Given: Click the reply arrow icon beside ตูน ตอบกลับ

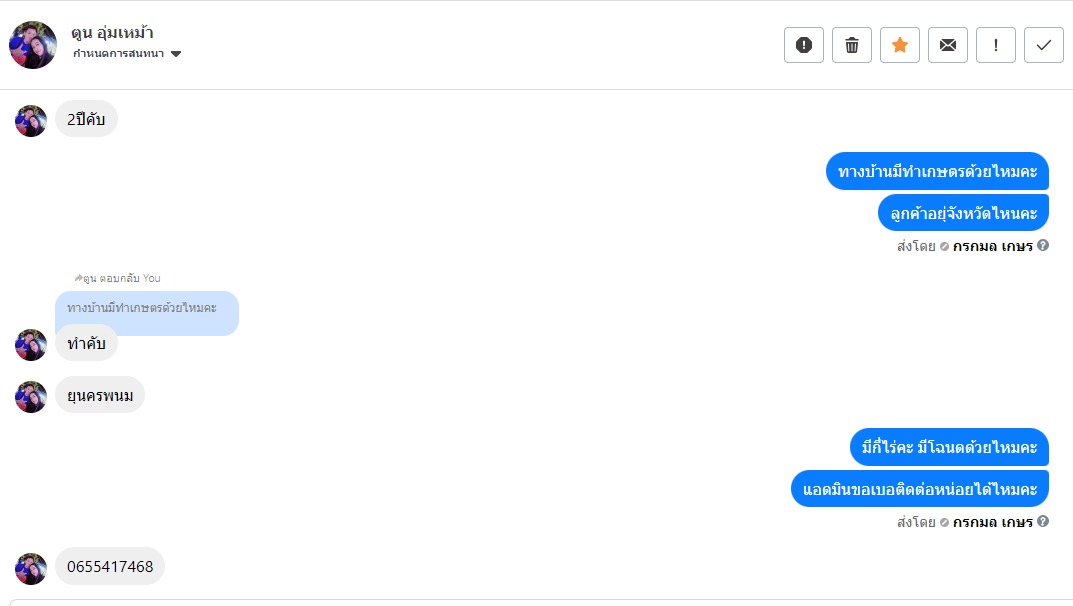Looking at the screenshot, I should tap(78, 278).
